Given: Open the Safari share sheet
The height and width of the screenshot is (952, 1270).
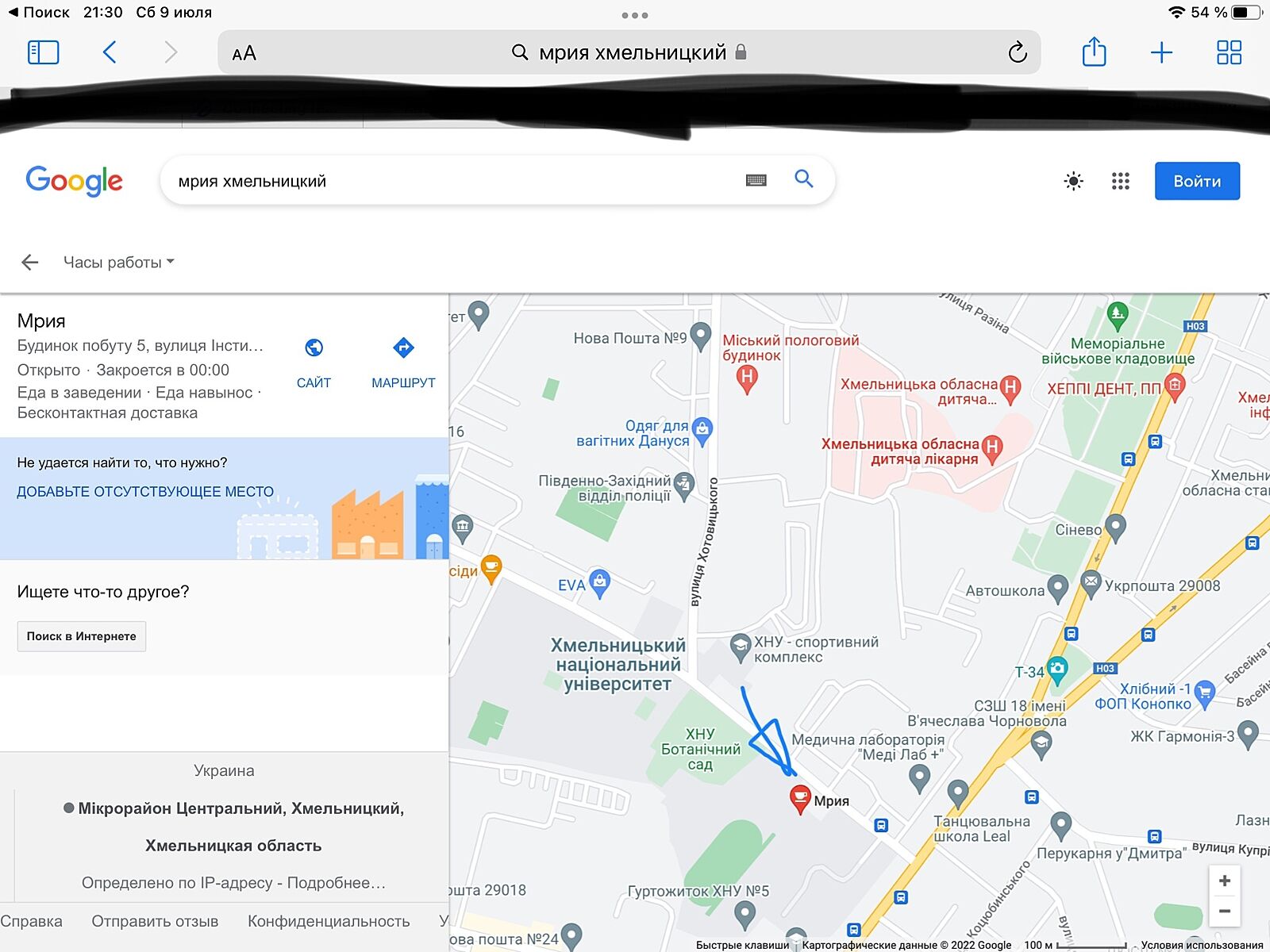Looking at the screenshot, I should tap(1094, 52).
